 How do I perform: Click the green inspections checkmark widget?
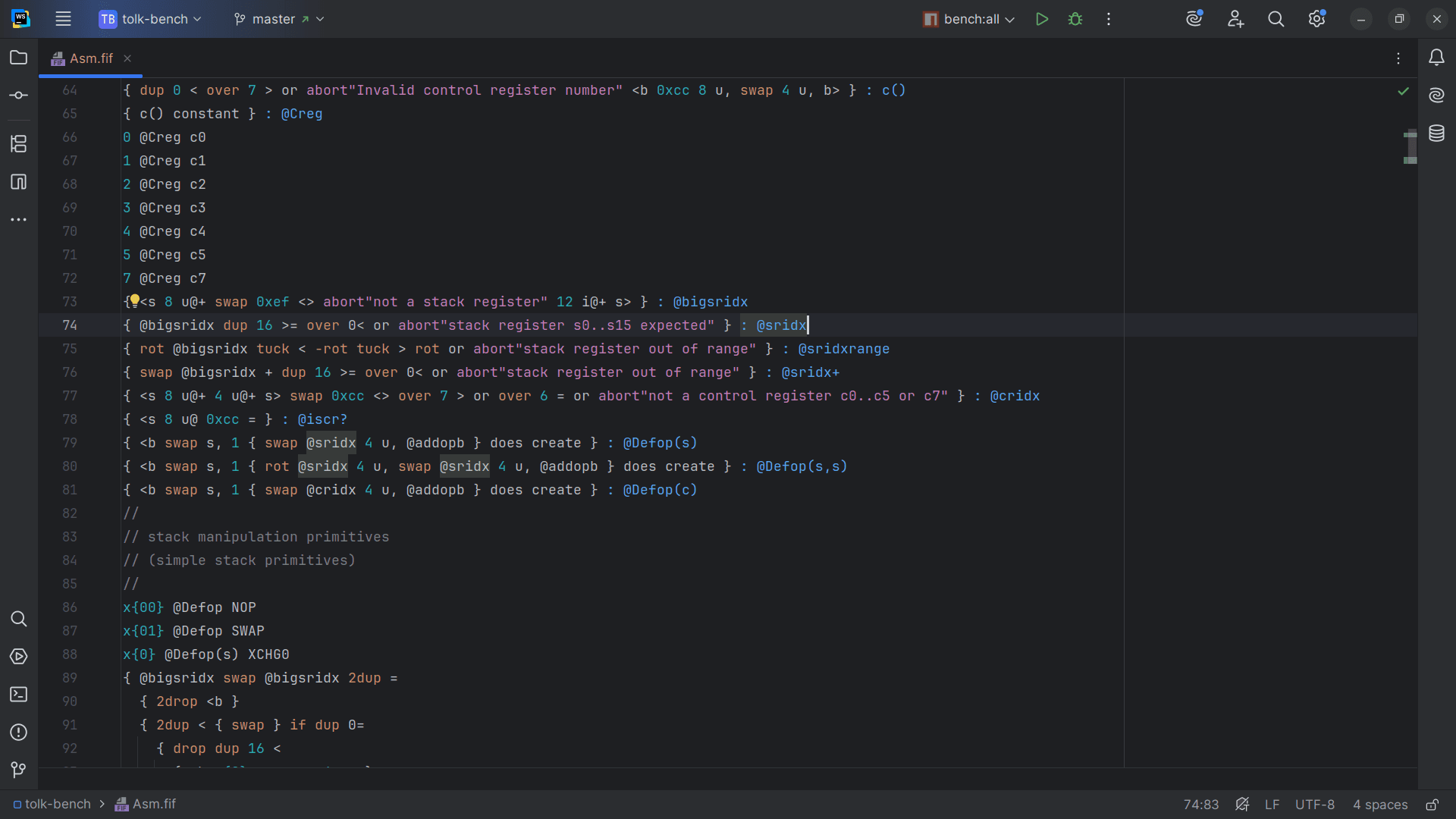(x=1404, y=91)
